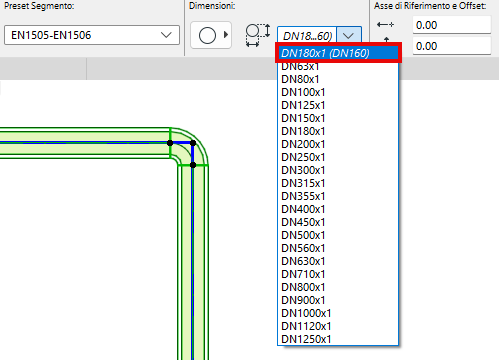The image size is (499, 360).
Task: Click the black node at duct elbow corner
Action: click(x=193, y=143)
